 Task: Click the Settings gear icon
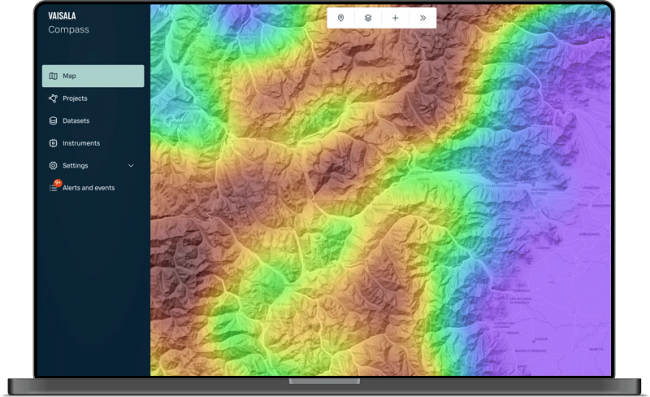click(53, 165)
